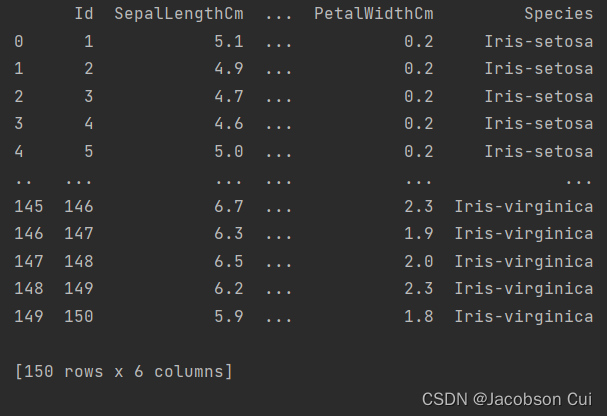Click Iris-virginica in row 149
This screenshot has width=607, height=416.
tap(524, 317)
